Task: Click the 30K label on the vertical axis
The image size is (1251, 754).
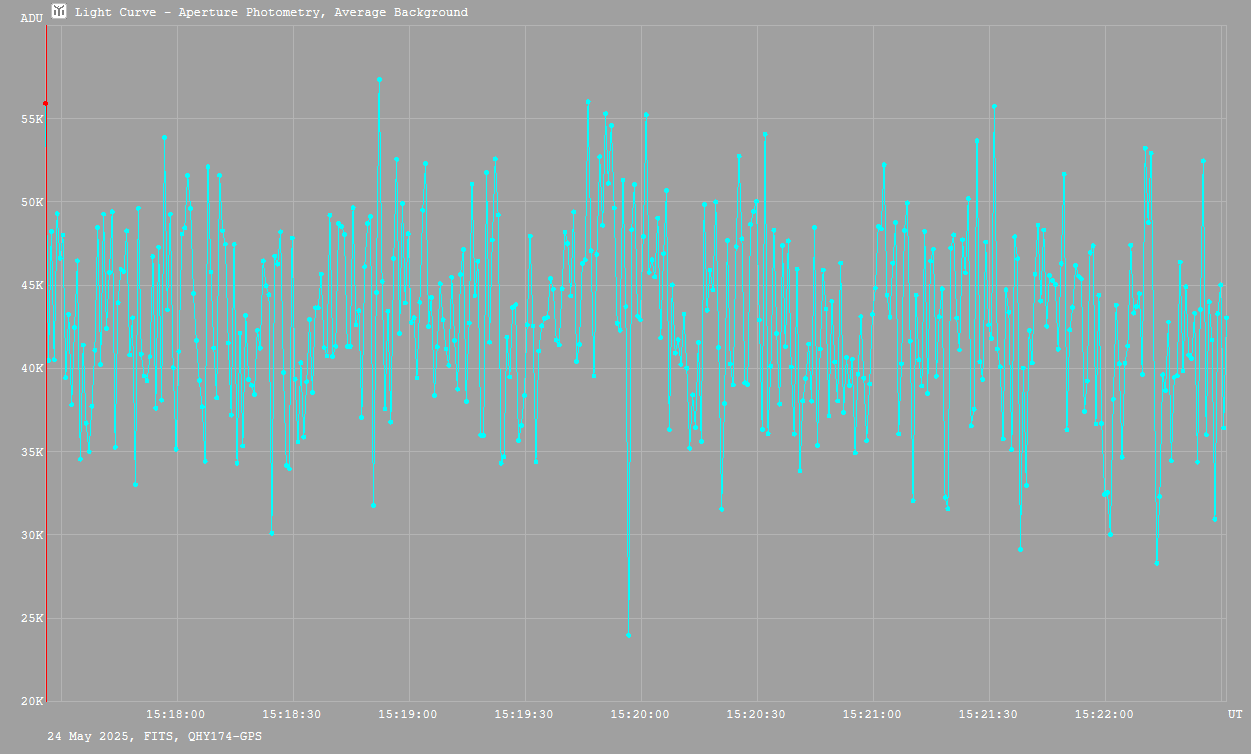Action: [32, 534]
